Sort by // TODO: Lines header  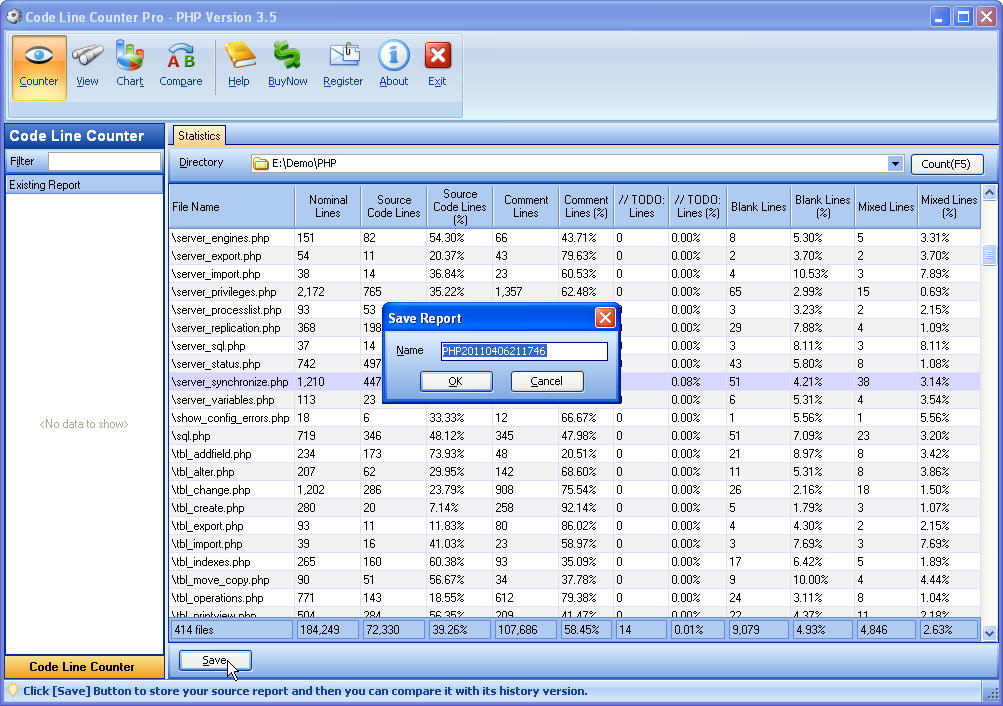coord(641,207)
